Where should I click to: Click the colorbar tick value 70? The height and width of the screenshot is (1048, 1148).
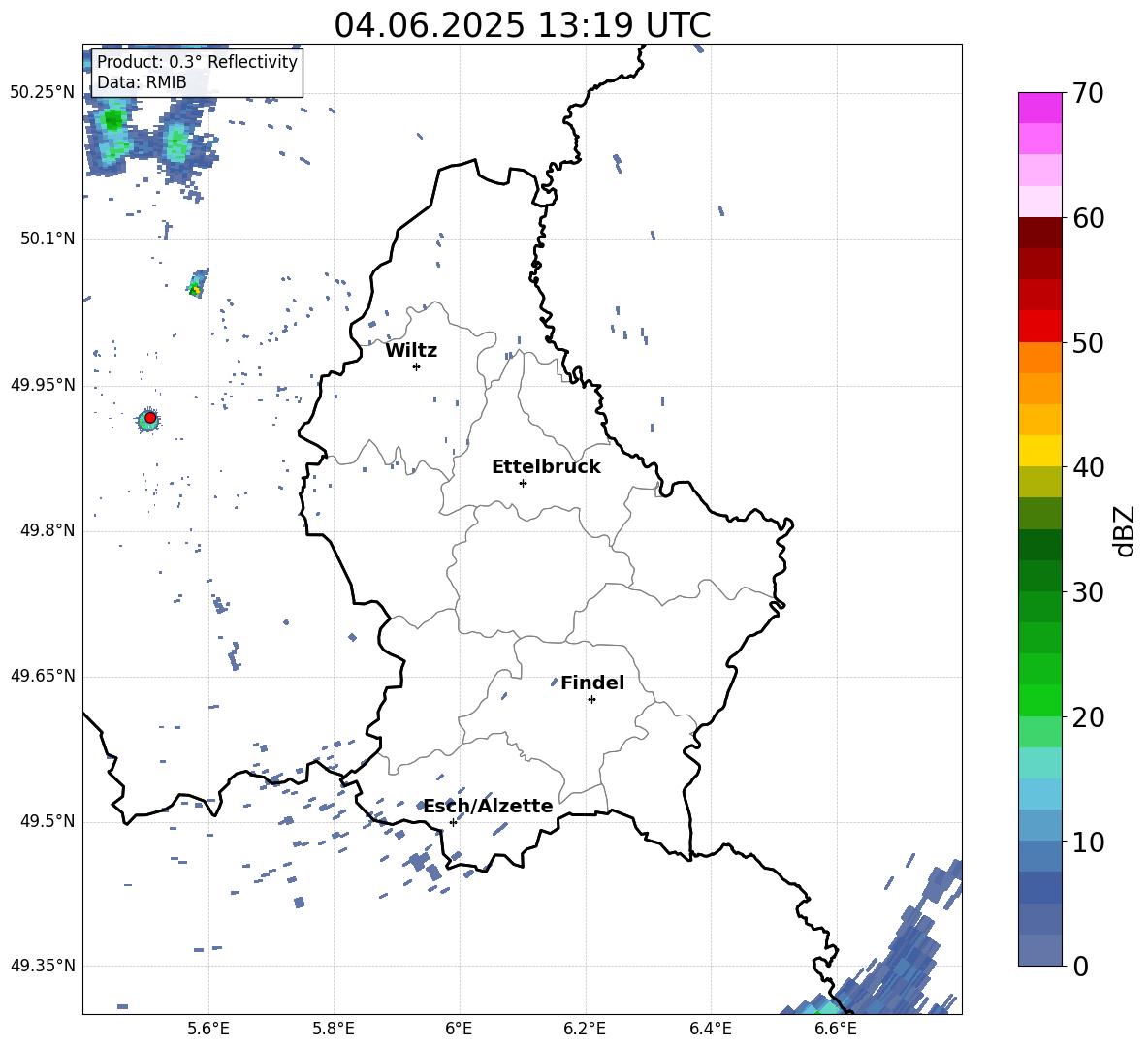pyautogui.click(x=1088, y=93)
